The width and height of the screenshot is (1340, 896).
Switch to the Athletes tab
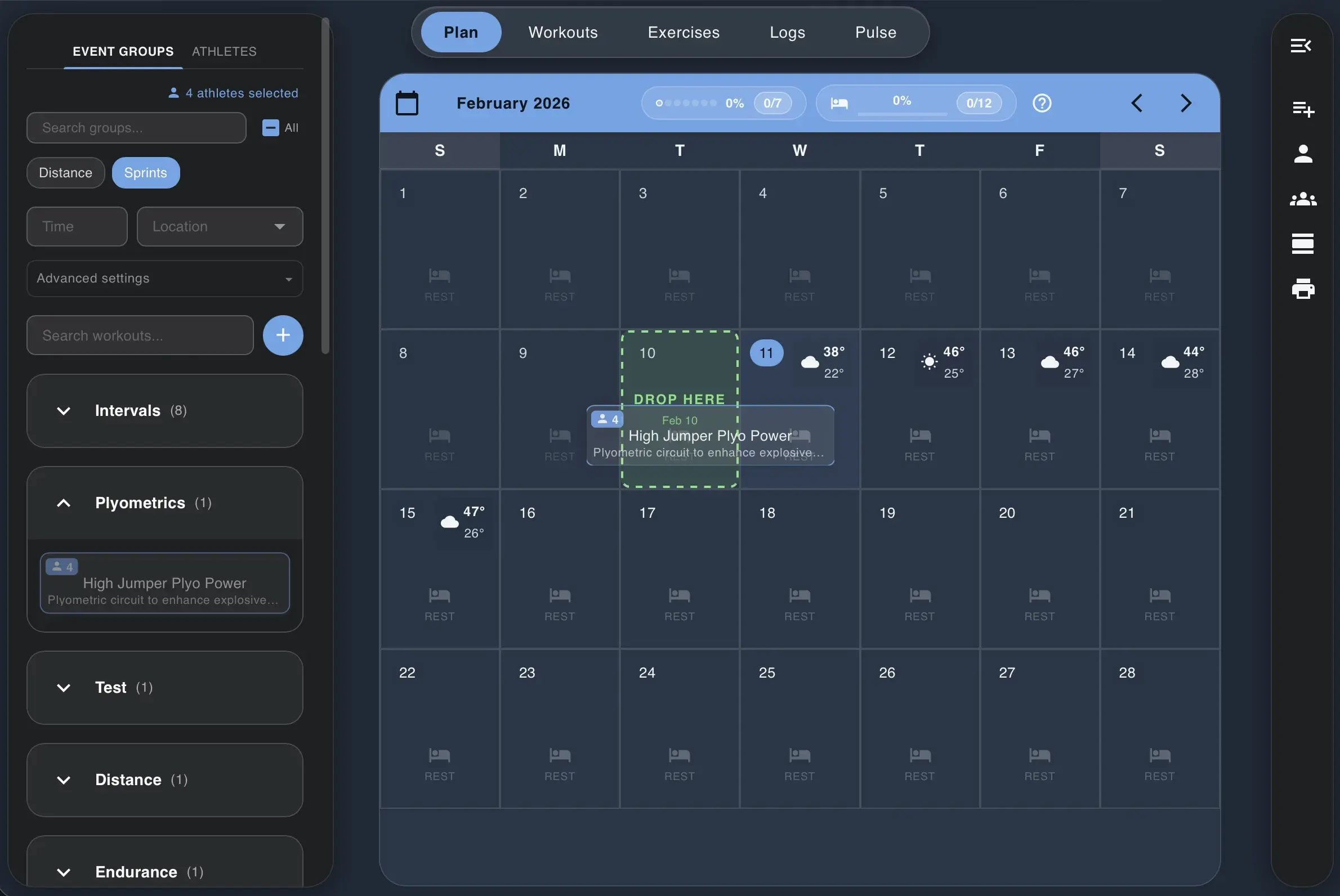[x=224, y=51]
